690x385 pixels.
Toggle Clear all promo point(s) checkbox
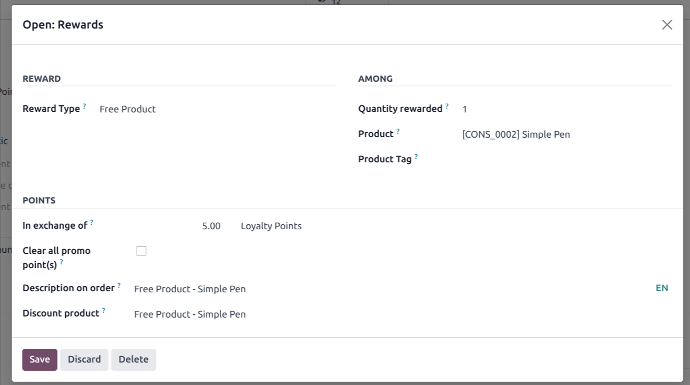coord(141,251)
